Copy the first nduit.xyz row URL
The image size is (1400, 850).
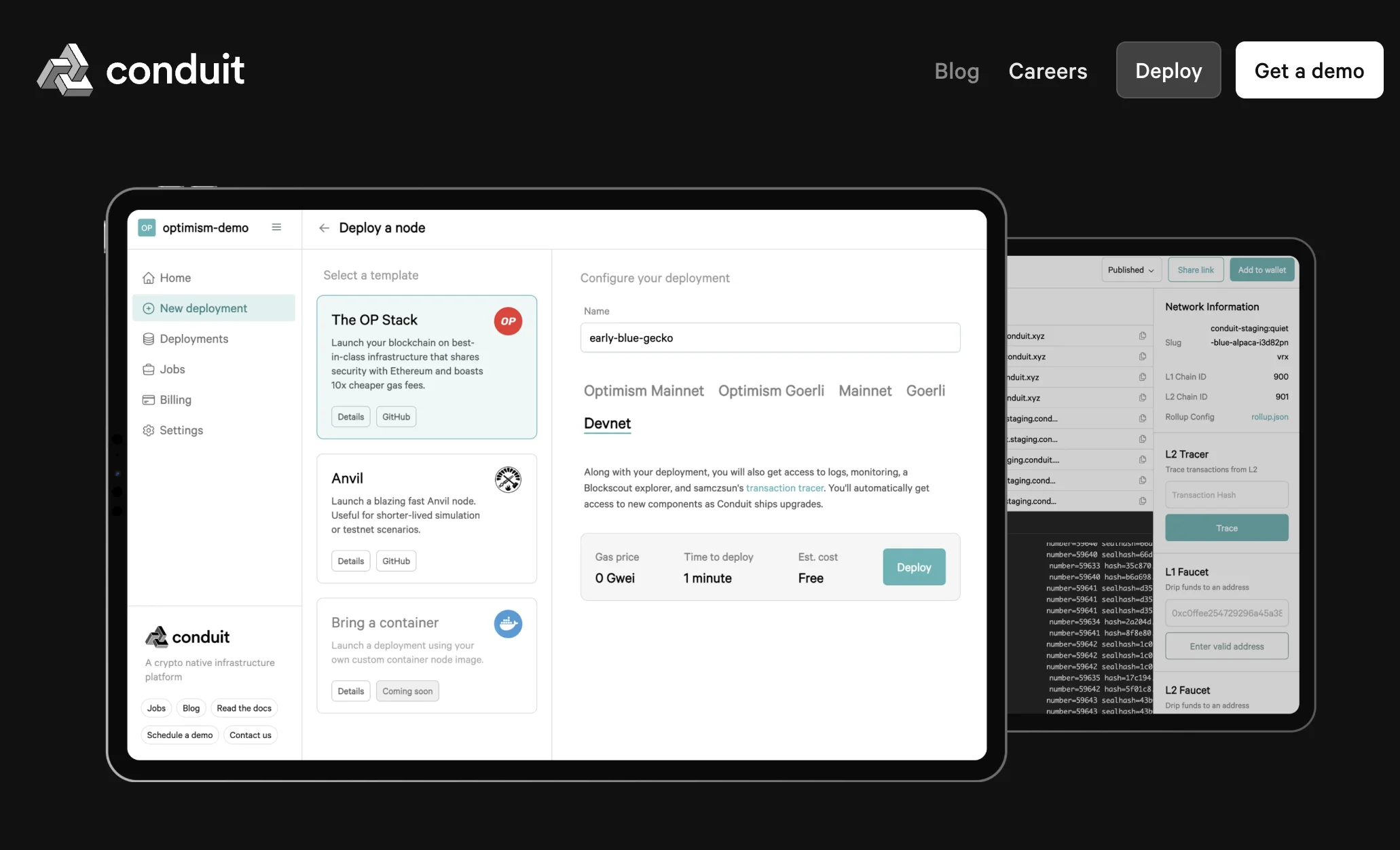click(x=1143, y=377)
